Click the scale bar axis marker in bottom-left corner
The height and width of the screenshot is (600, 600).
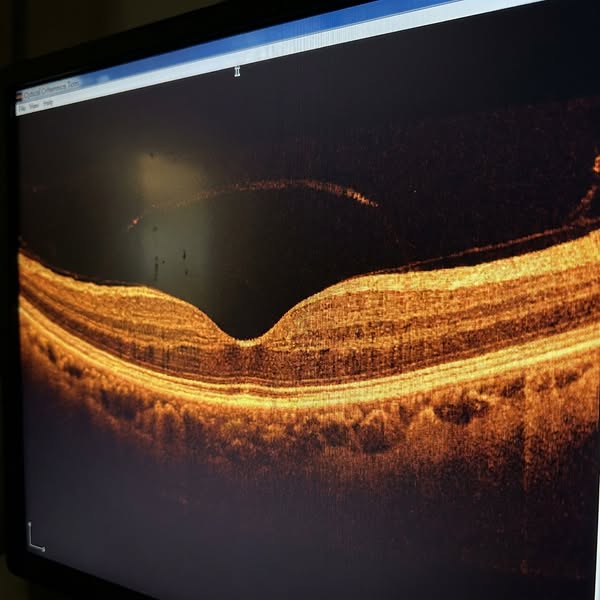pyautogui.click(x=35, y=536)
